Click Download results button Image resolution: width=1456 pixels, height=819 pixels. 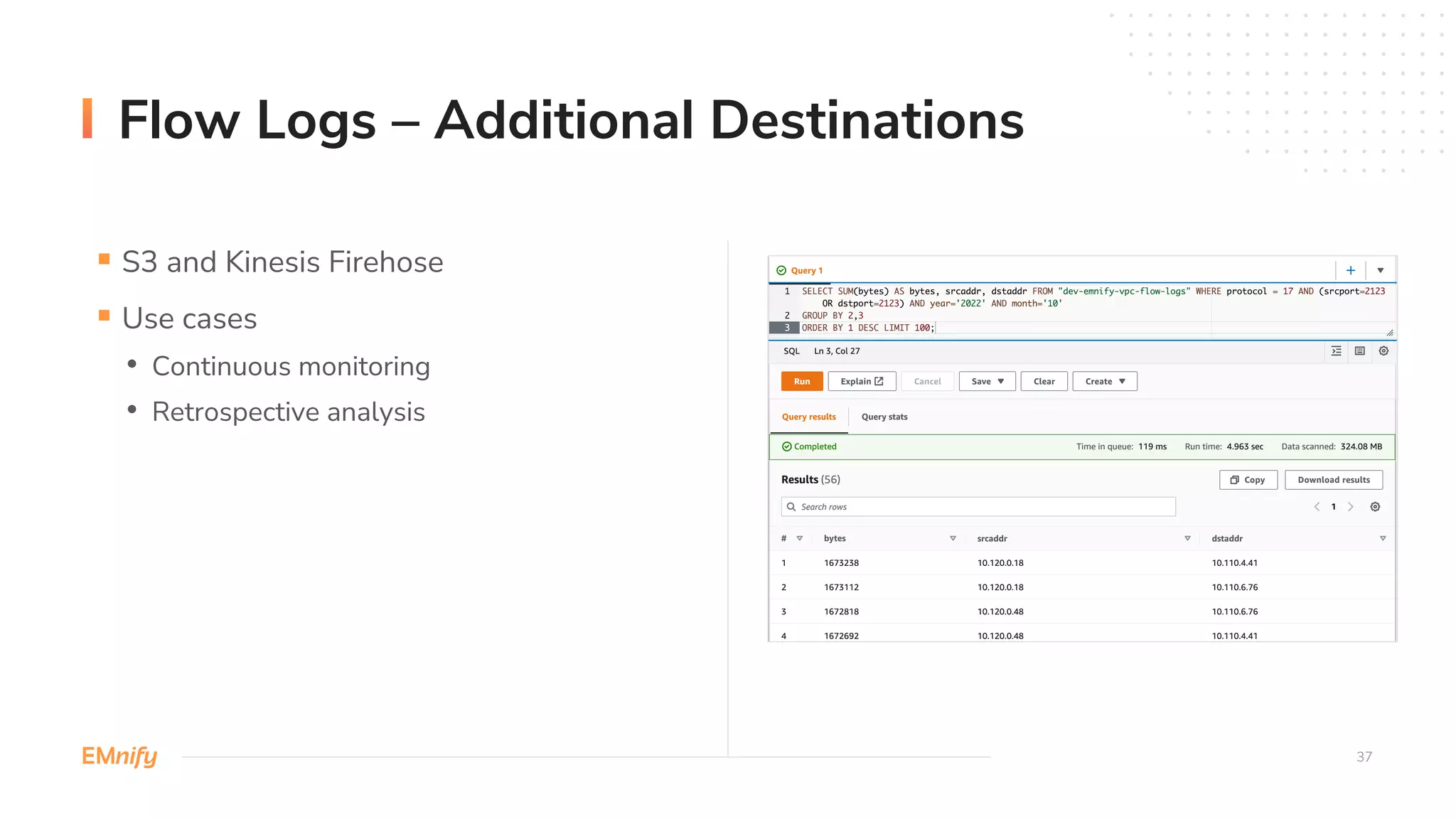[x=1334, y=480]
